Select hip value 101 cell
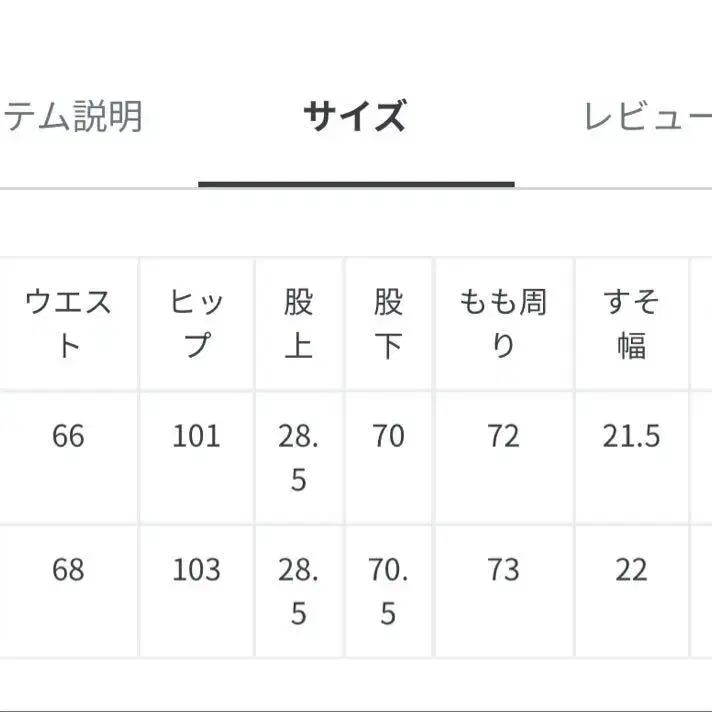Screen dimensions: 712x712 [x=197, y=437]
